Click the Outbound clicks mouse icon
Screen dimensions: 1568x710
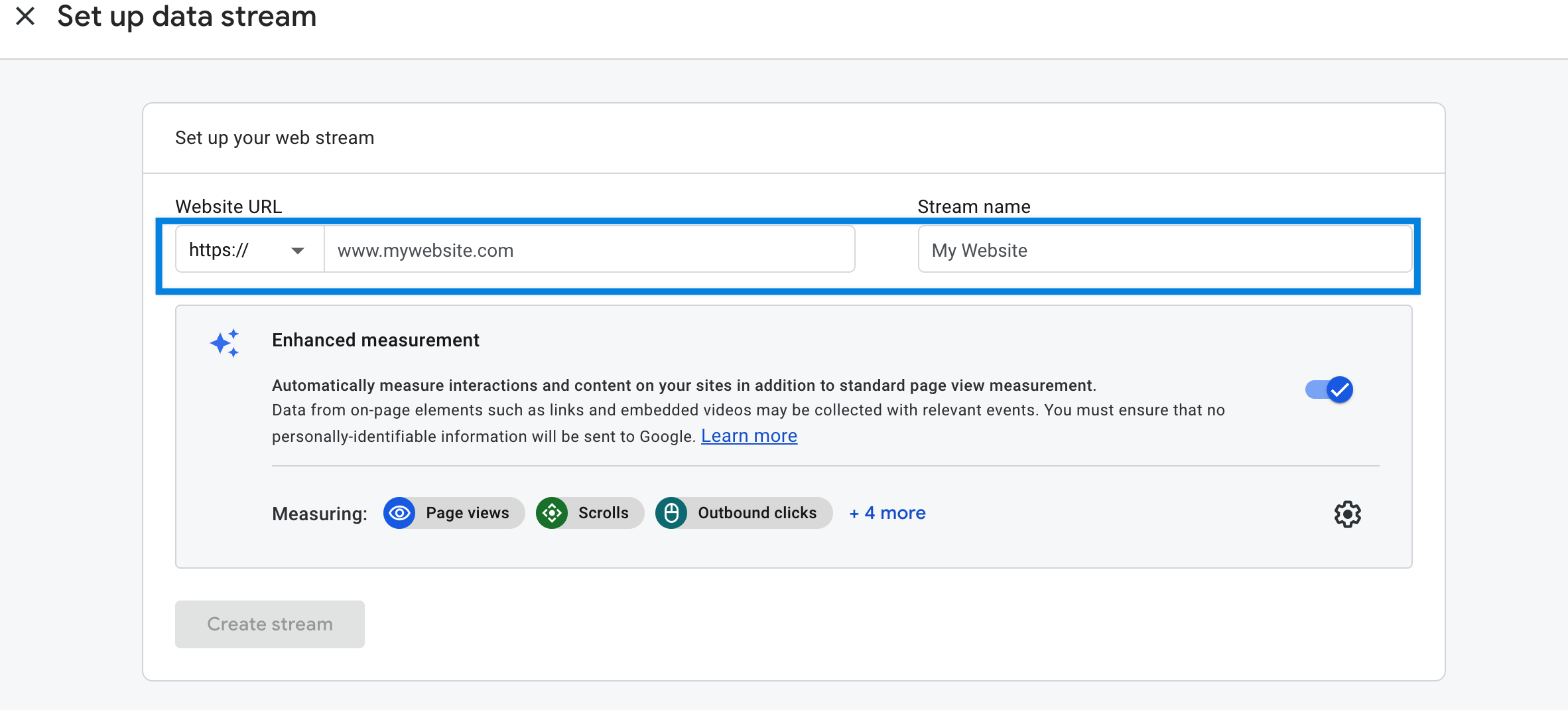[671, 513]
